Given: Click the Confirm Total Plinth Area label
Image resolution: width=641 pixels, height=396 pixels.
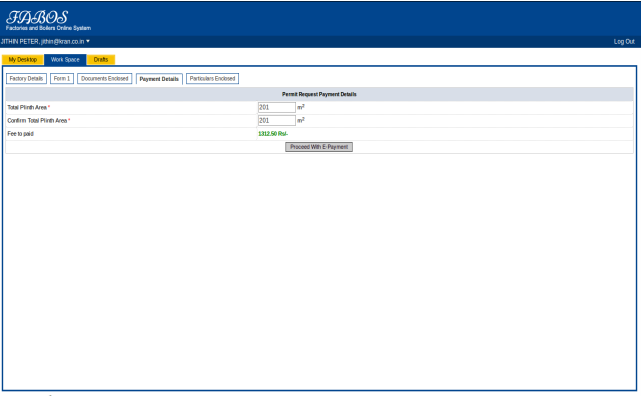Looking at the screenshot, I should click(x=37, y=121).
